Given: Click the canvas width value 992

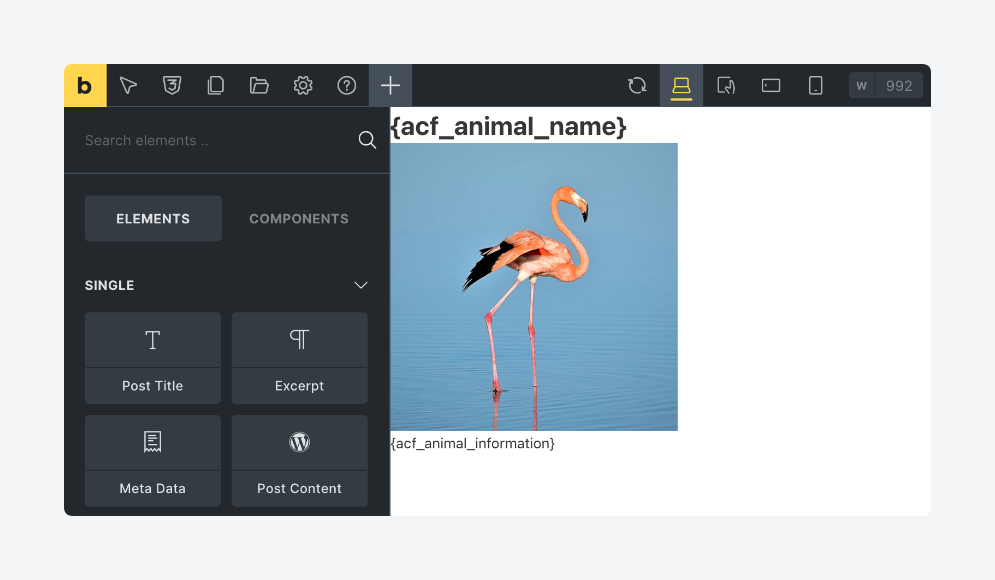Looking at the screenshot, I should [899, 86].
